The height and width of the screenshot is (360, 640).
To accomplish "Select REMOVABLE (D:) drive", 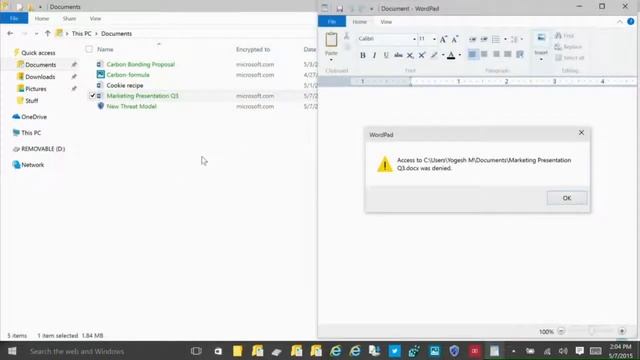I will pyautogui.click(x=43, y=149).
